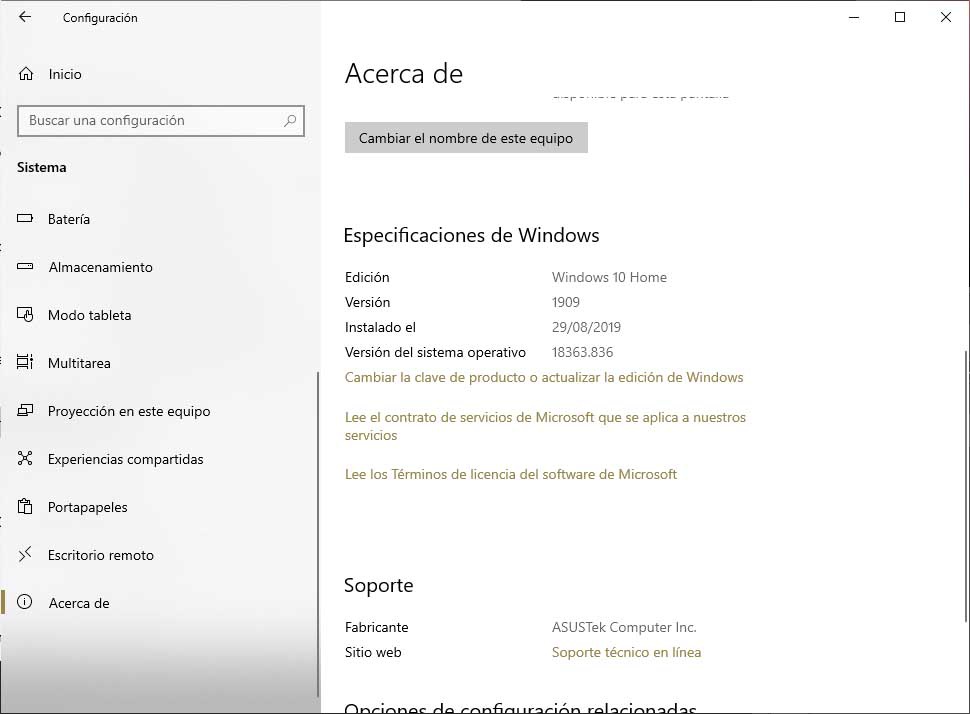Click the search magnifier in the search box
This screenshot has width=970, height=714.
[289, 121]
